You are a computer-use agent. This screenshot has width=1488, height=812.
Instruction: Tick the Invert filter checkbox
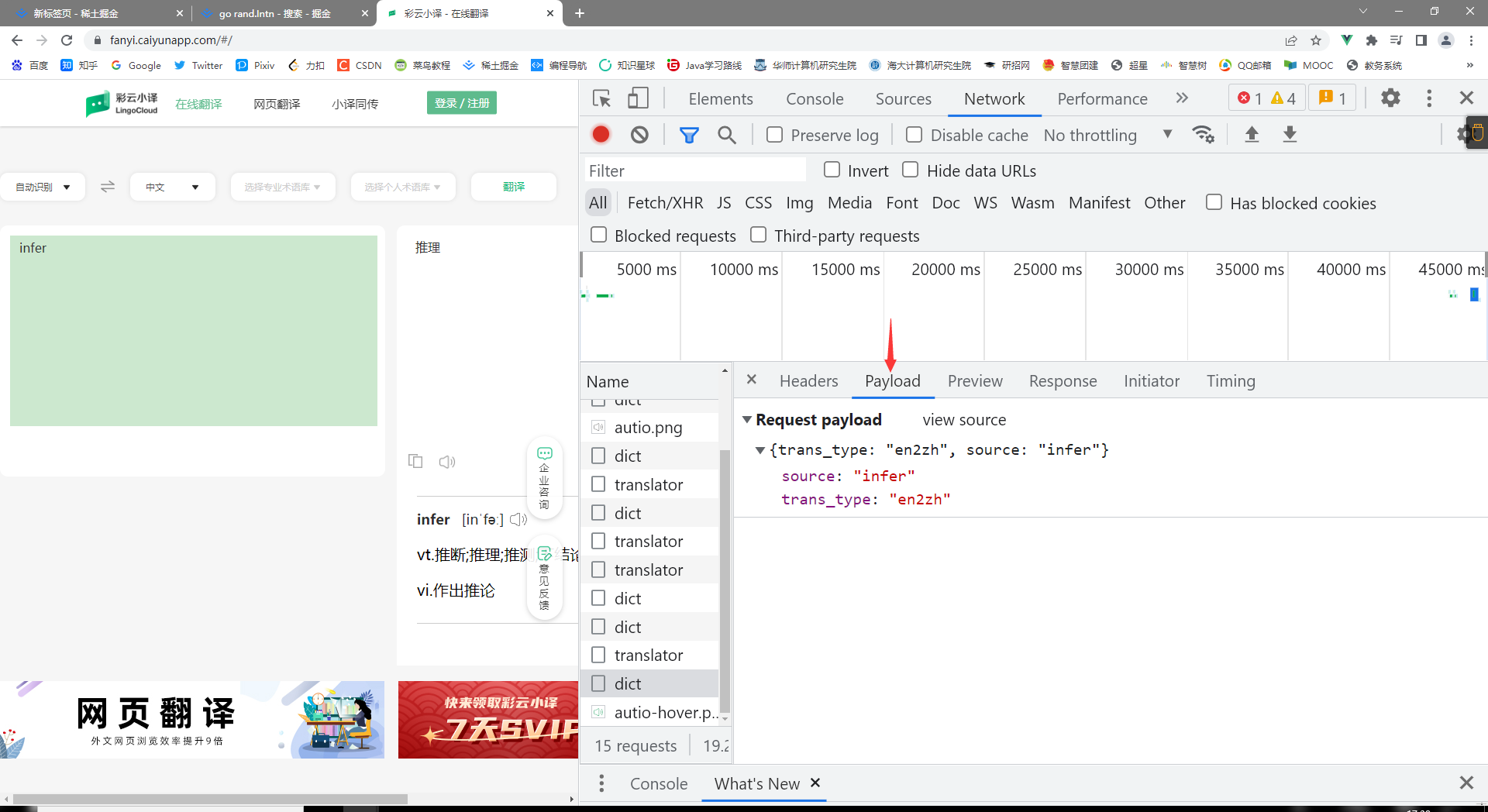tap(832, 170)
